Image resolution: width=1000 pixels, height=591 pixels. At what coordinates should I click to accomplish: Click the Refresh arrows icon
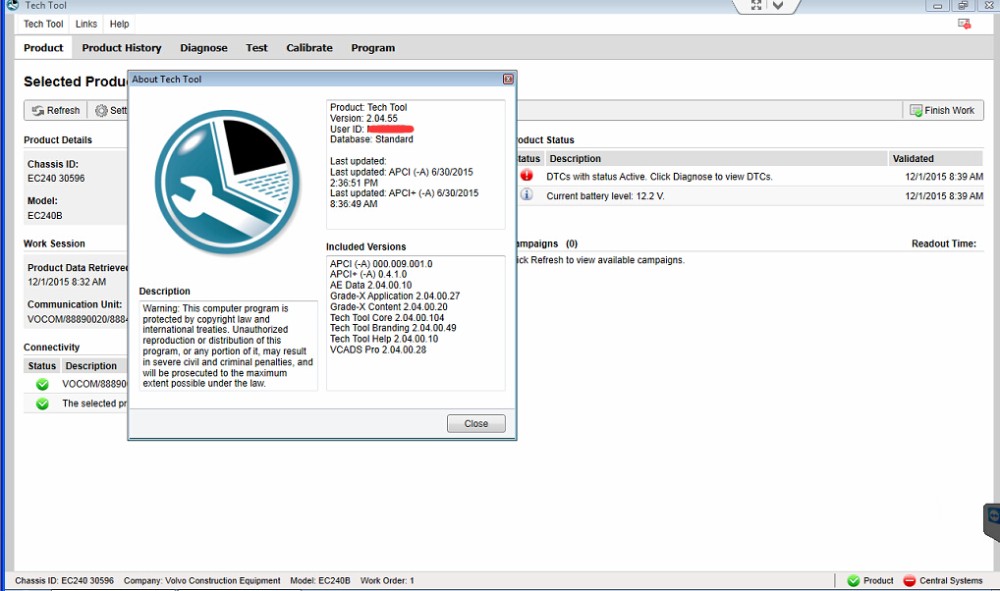[x=38, y=110]
